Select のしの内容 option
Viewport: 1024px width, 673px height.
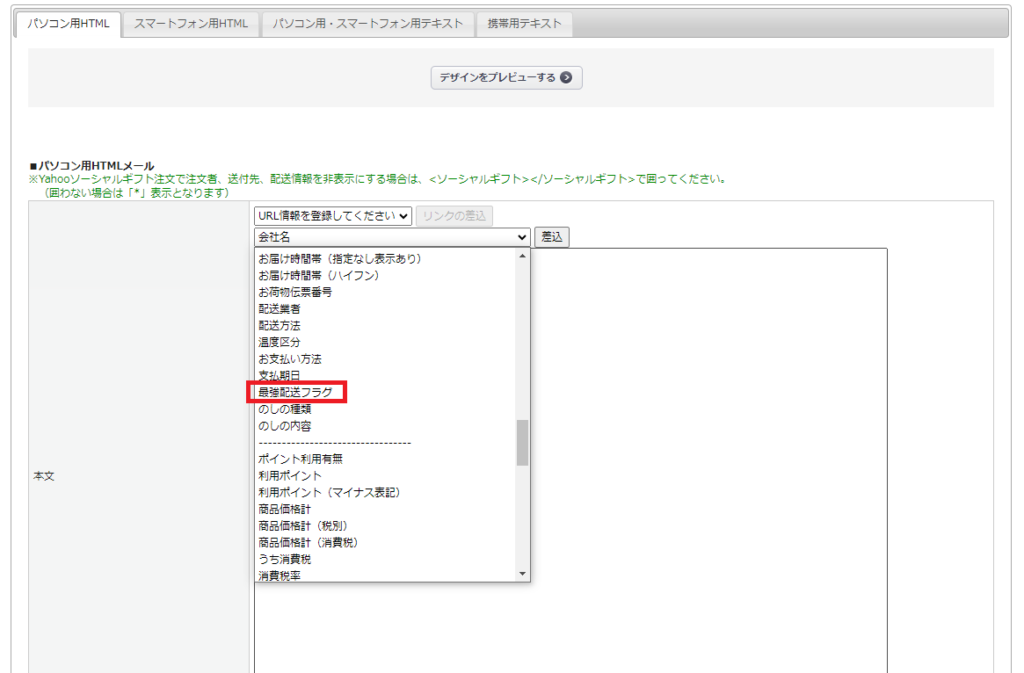[x=386, y=426]
